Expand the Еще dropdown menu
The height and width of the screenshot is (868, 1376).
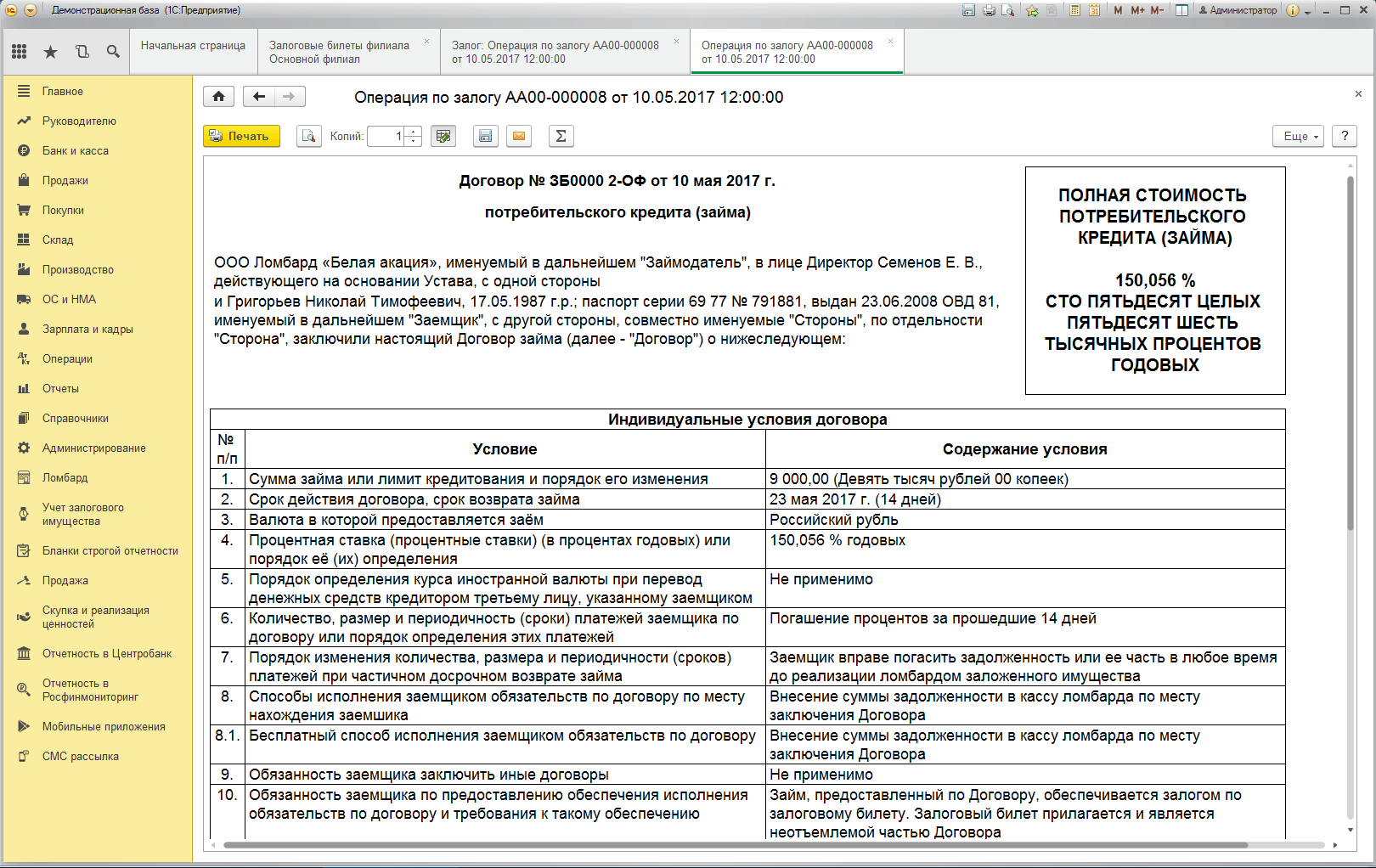tap(1298, 136)
